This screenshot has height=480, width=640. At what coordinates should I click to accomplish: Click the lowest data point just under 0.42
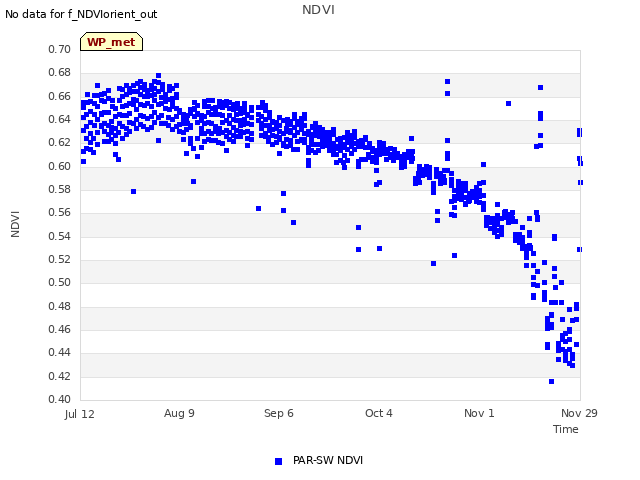(x=551, y=382)
